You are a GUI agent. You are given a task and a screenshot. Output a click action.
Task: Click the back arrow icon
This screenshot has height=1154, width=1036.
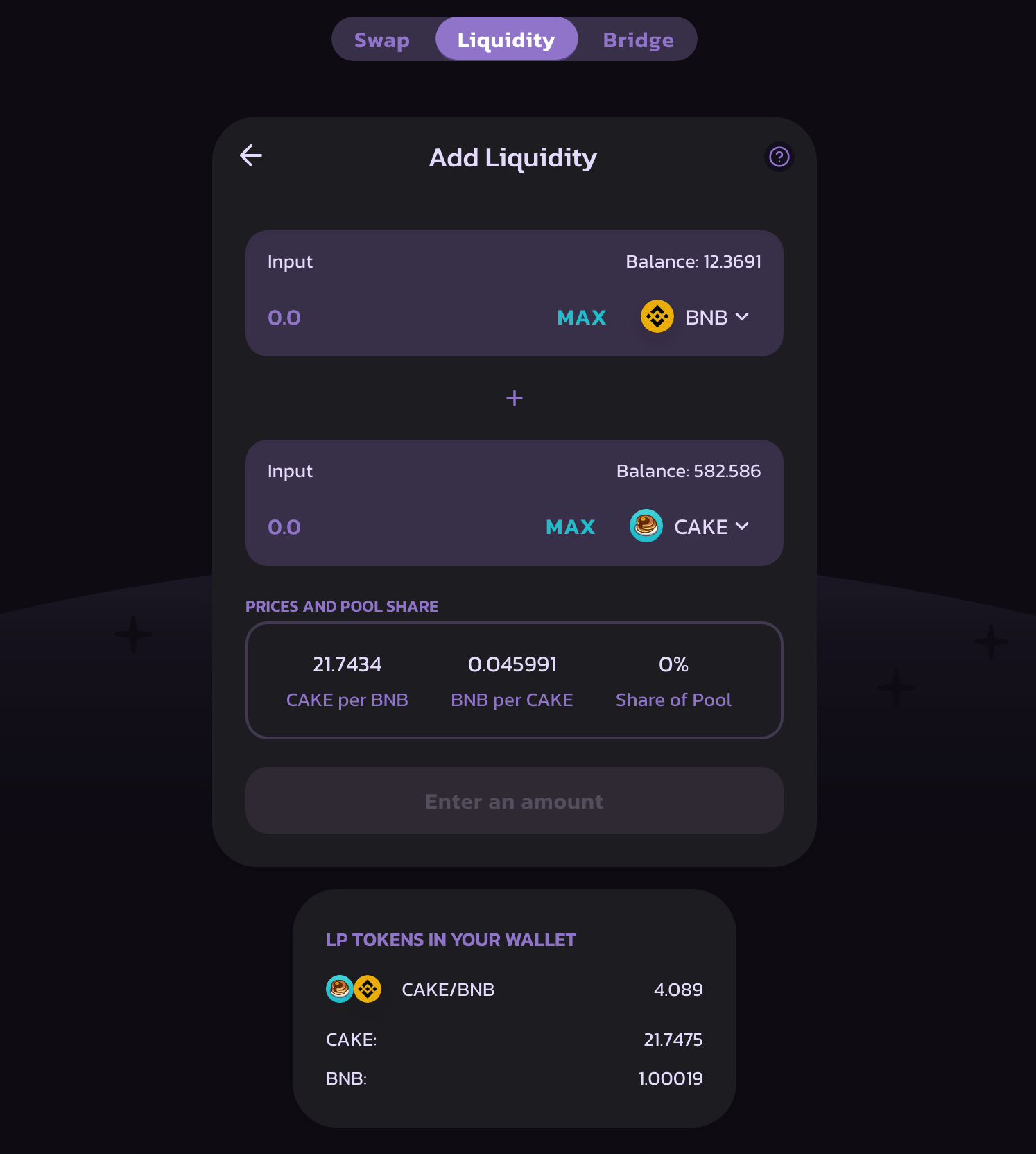tap(251, 155)
